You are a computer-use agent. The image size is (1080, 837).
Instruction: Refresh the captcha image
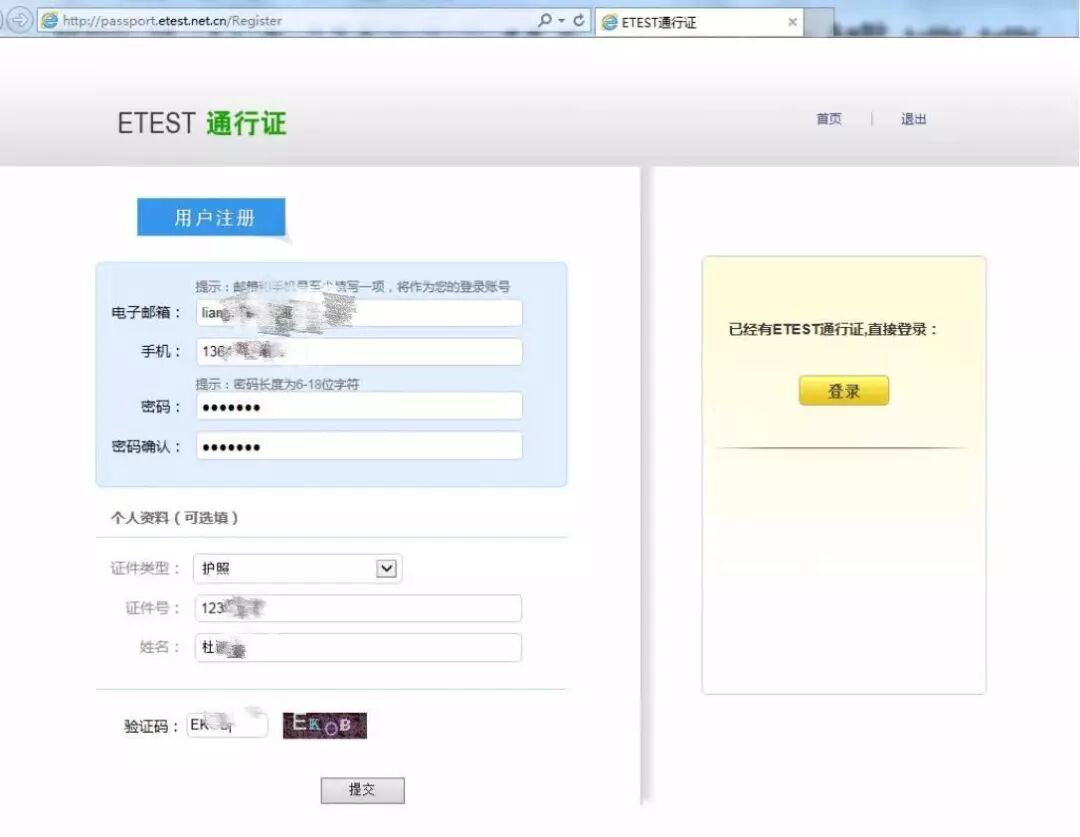click(325, 725)
